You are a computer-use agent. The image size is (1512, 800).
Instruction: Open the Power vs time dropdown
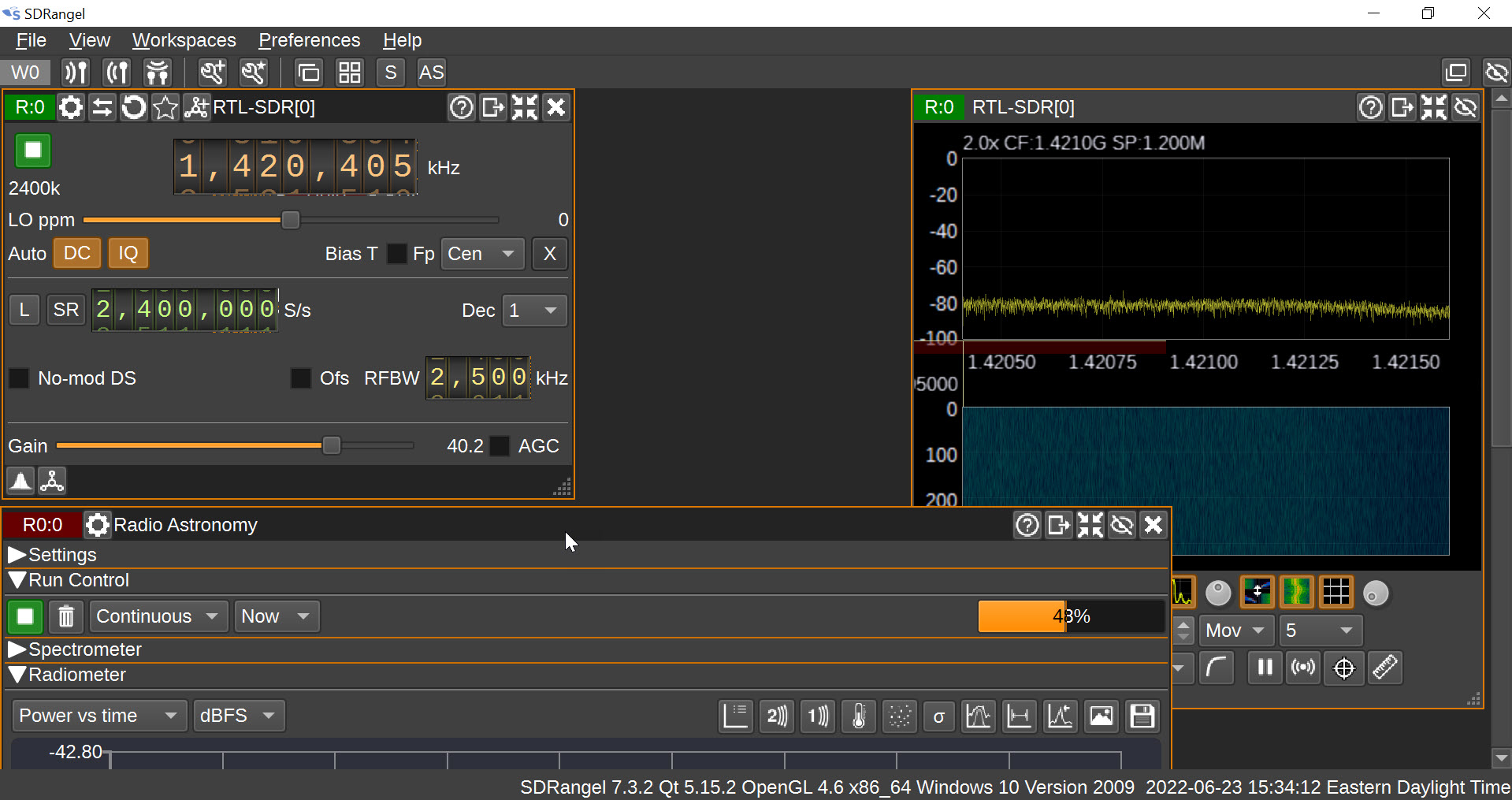click(99, 716)
